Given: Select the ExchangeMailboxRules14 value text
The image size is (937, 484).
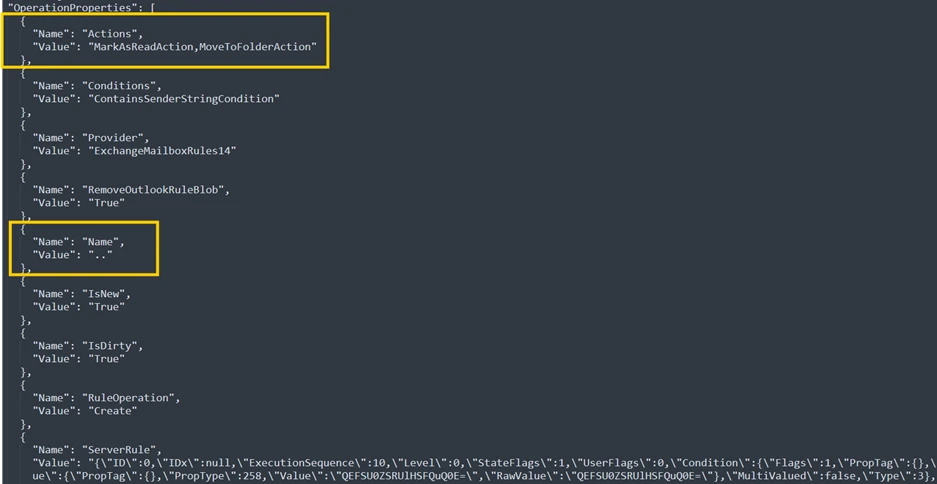Looking at the screenshot, I should [x=163, y=150].
